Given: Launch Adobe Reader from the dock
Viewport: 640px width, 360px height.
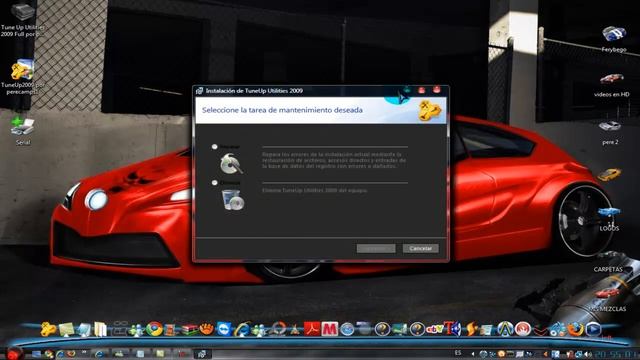Looking at the screenshot, I should click(312, 329).
